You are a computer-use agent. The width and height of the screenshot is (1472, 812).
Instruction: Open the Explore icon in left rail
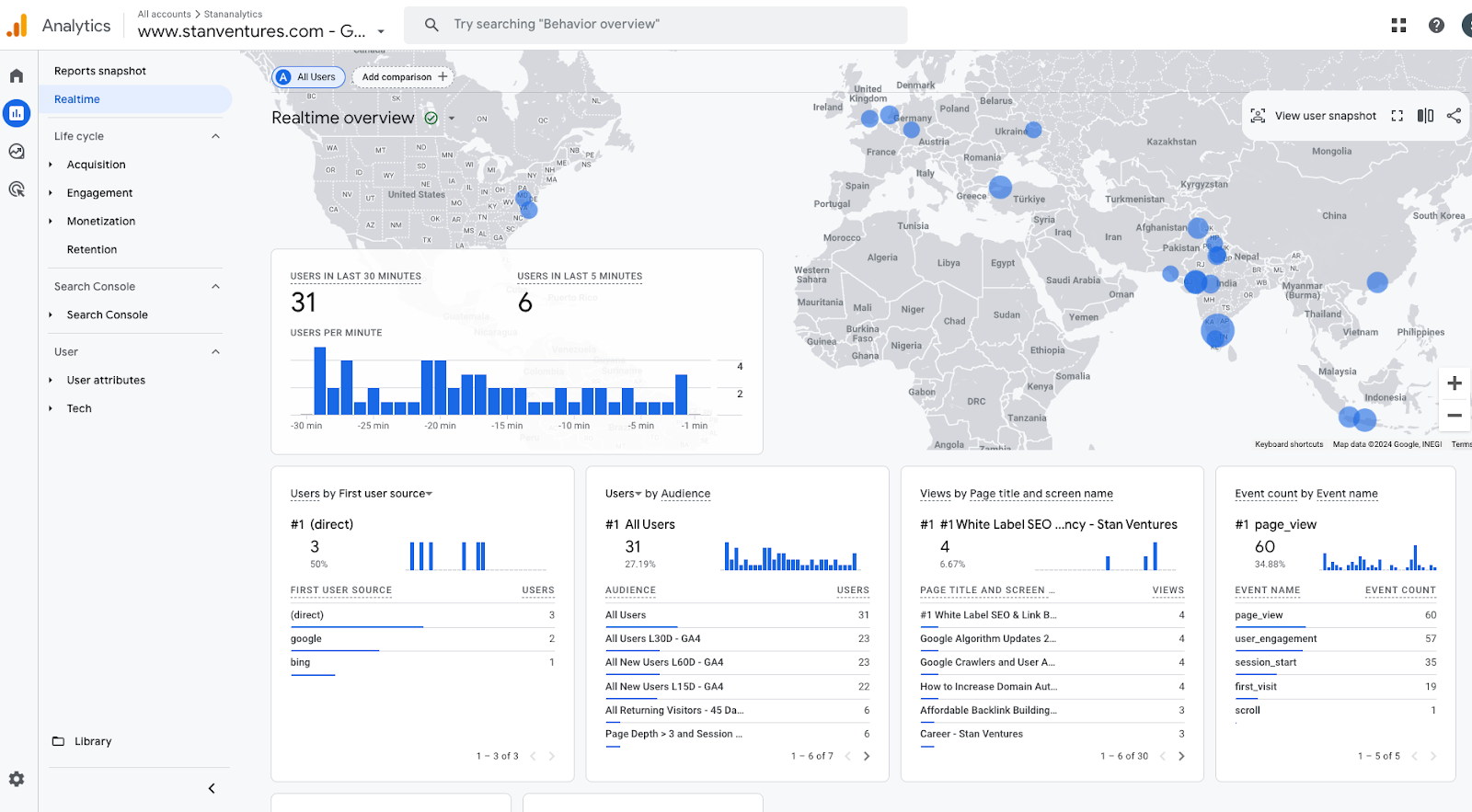click(17, 151)
